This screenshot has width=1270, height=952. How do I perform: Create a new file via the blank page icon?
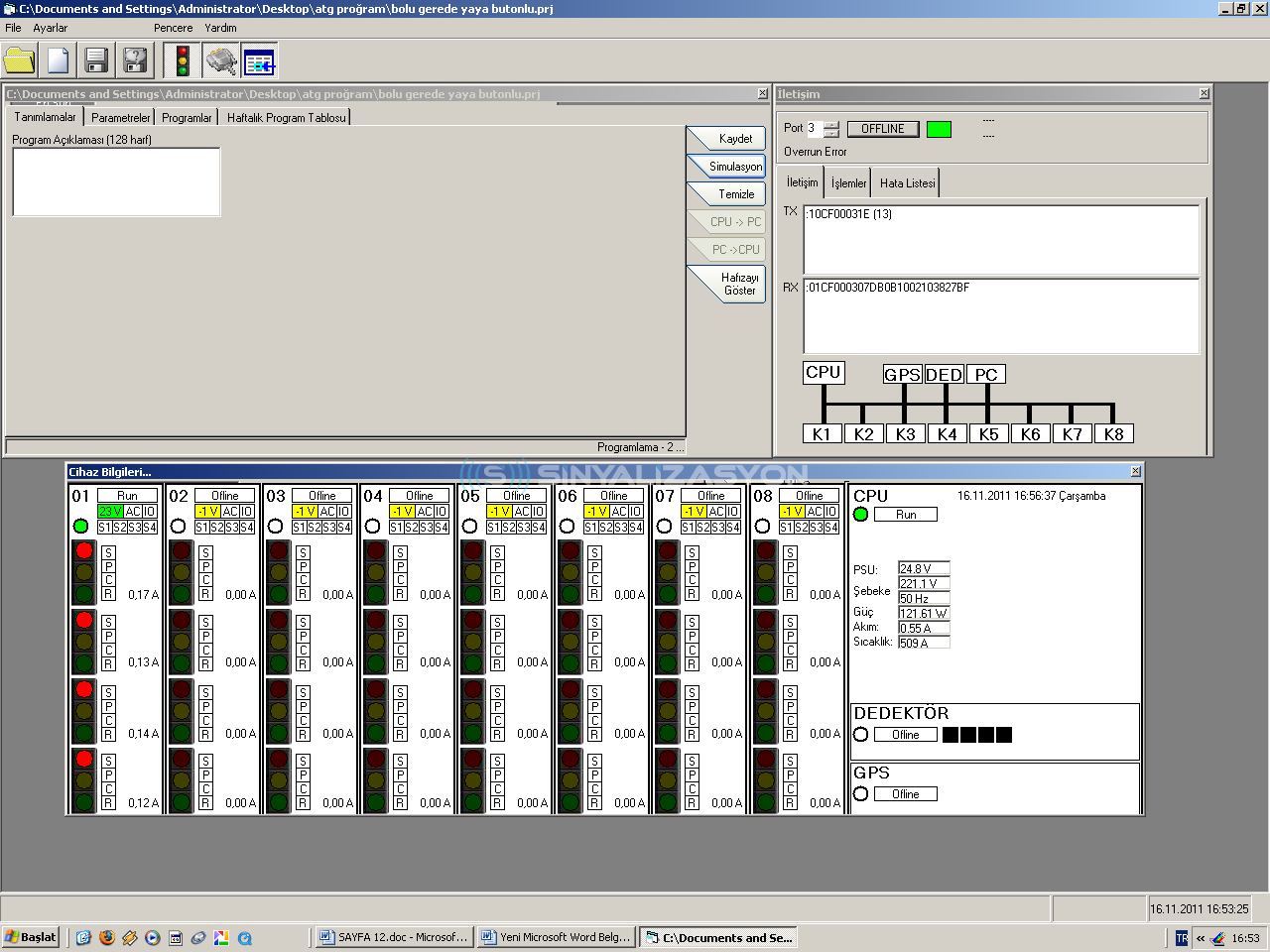tap(58, 59)
